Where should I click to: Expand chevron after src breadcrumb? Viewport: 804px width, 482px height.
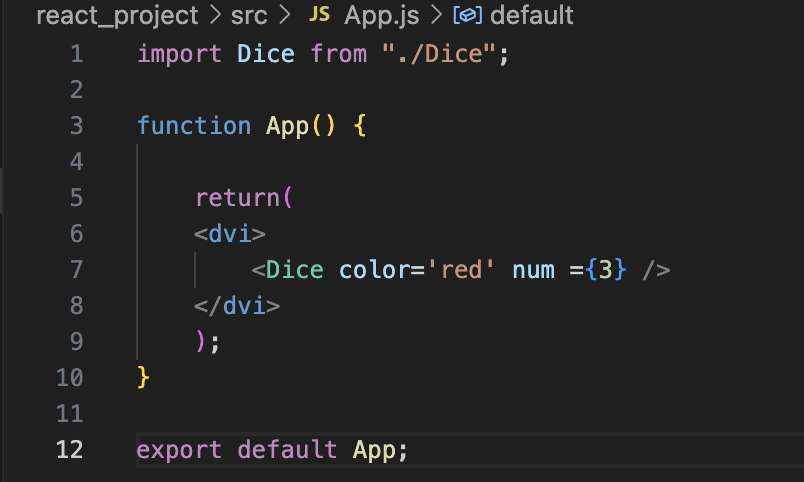coord(285,15)
